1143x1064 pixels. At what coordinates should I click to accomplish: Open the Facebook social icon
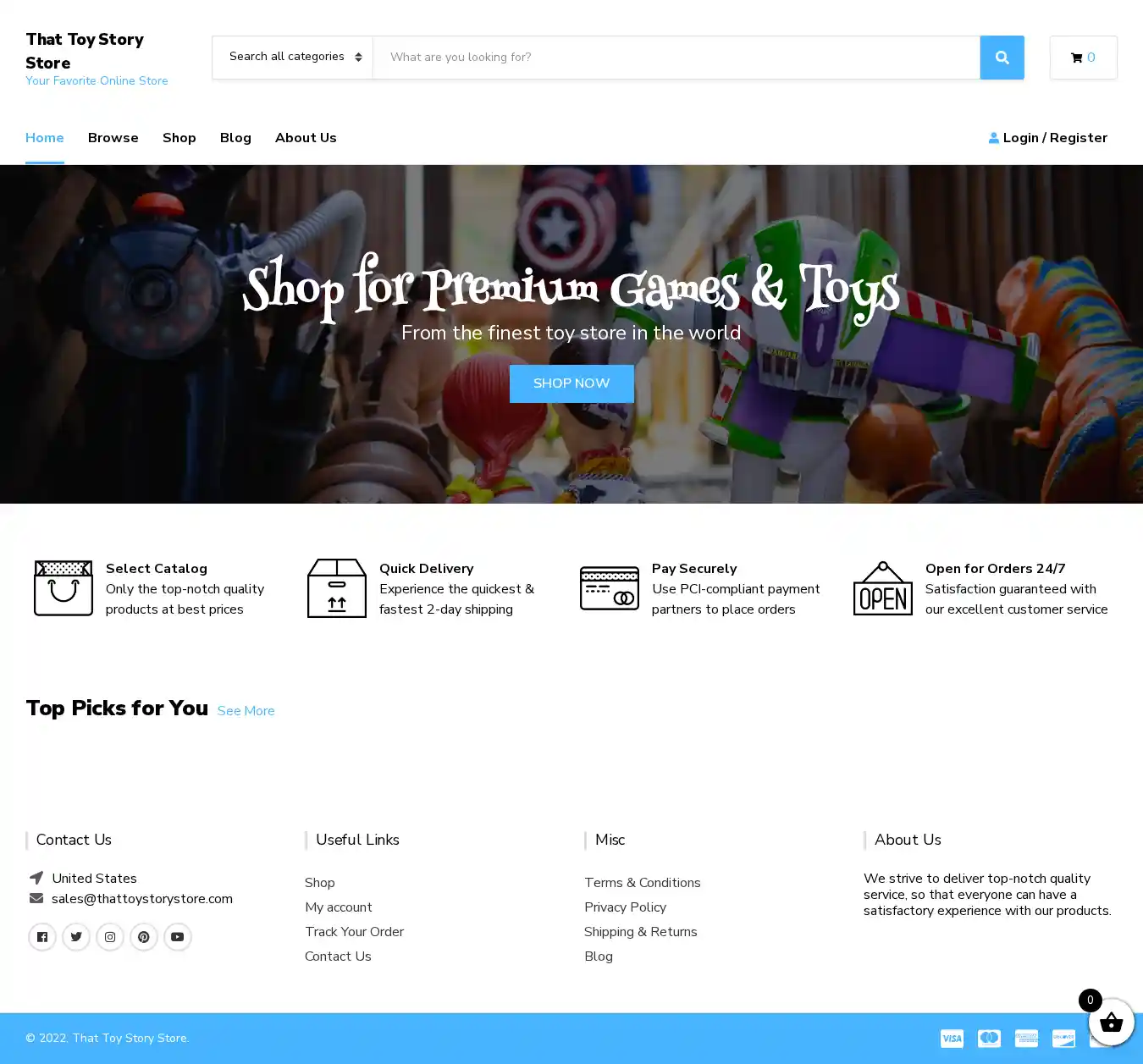pyautogui.click(x=42, y=937)
